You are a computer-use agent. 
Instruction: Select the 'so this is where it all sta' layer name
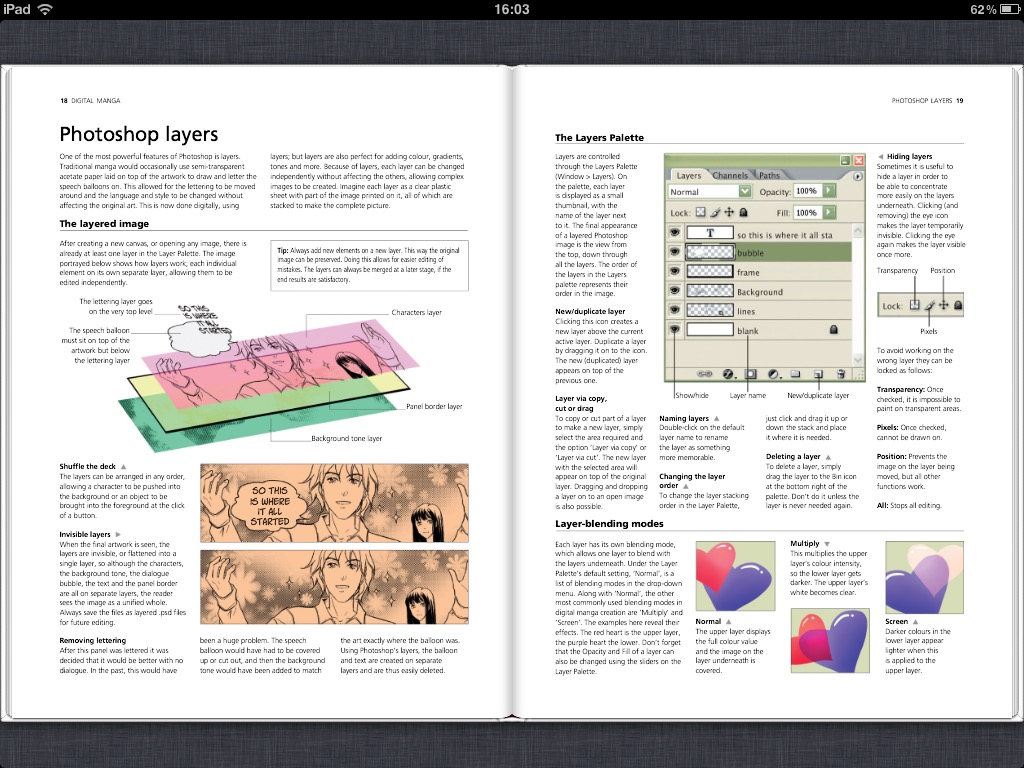pyautogui.click(x=785, y=234)
